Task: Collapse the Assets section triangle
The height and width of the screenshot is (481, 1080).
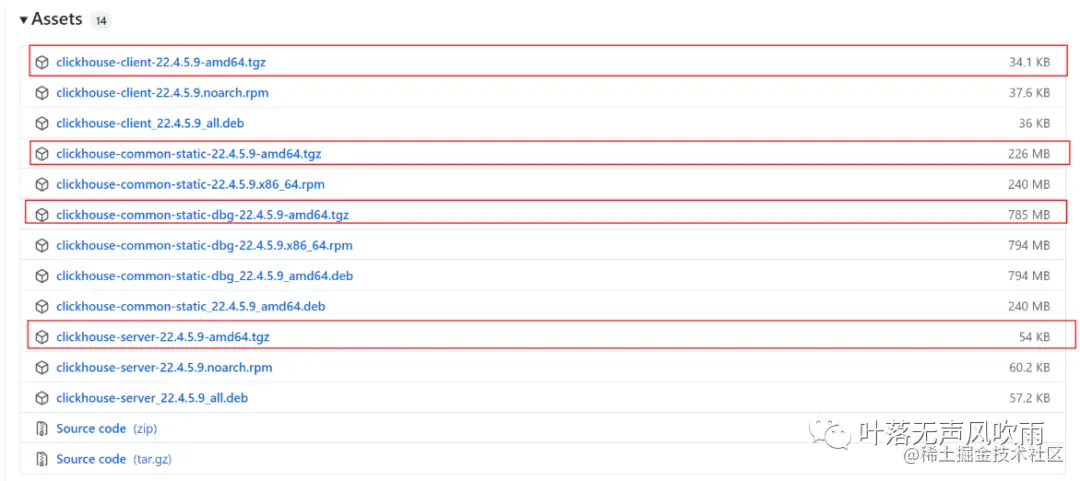Action: (24, 20)
